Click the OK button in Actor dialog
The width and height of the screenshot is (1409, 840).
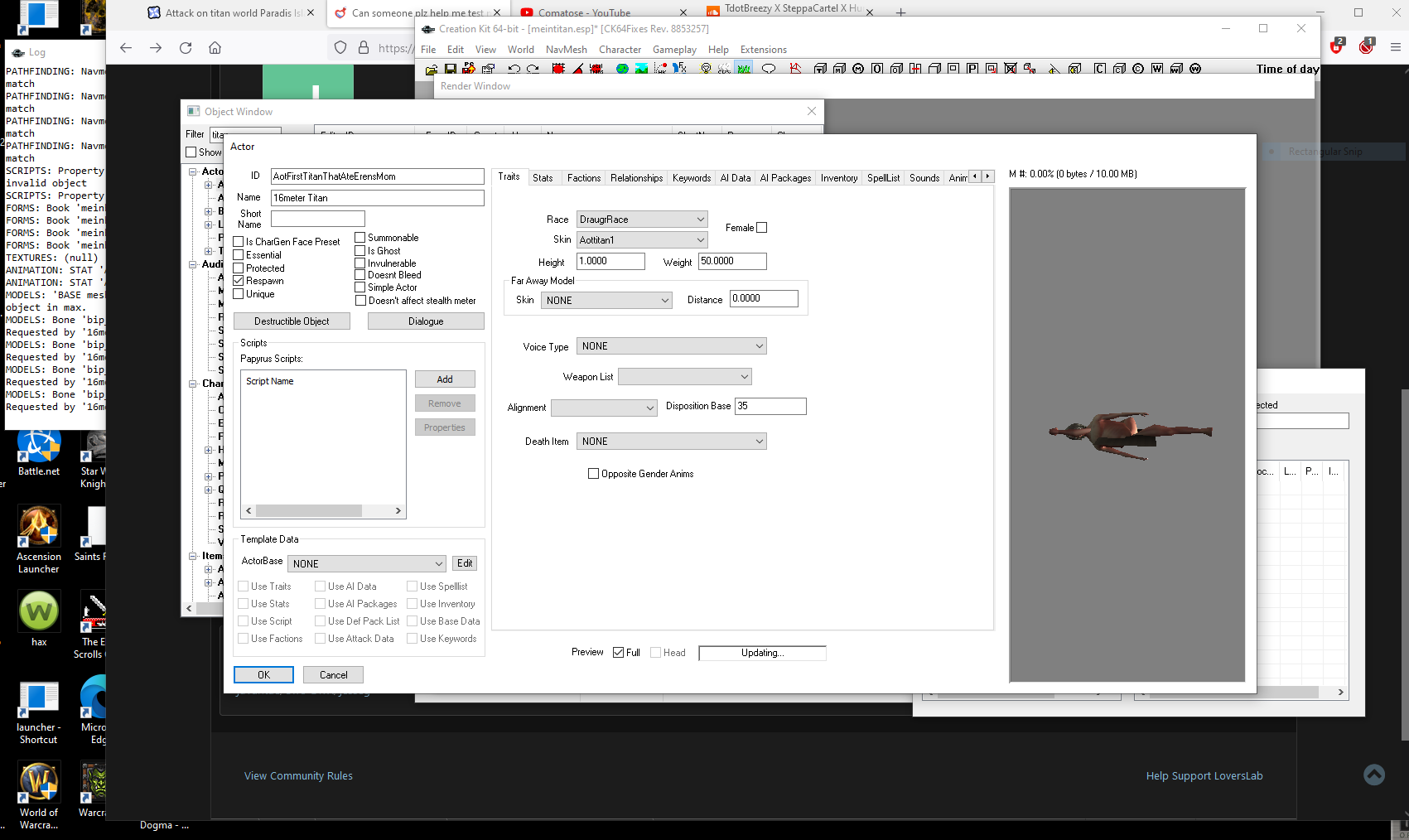263,675
